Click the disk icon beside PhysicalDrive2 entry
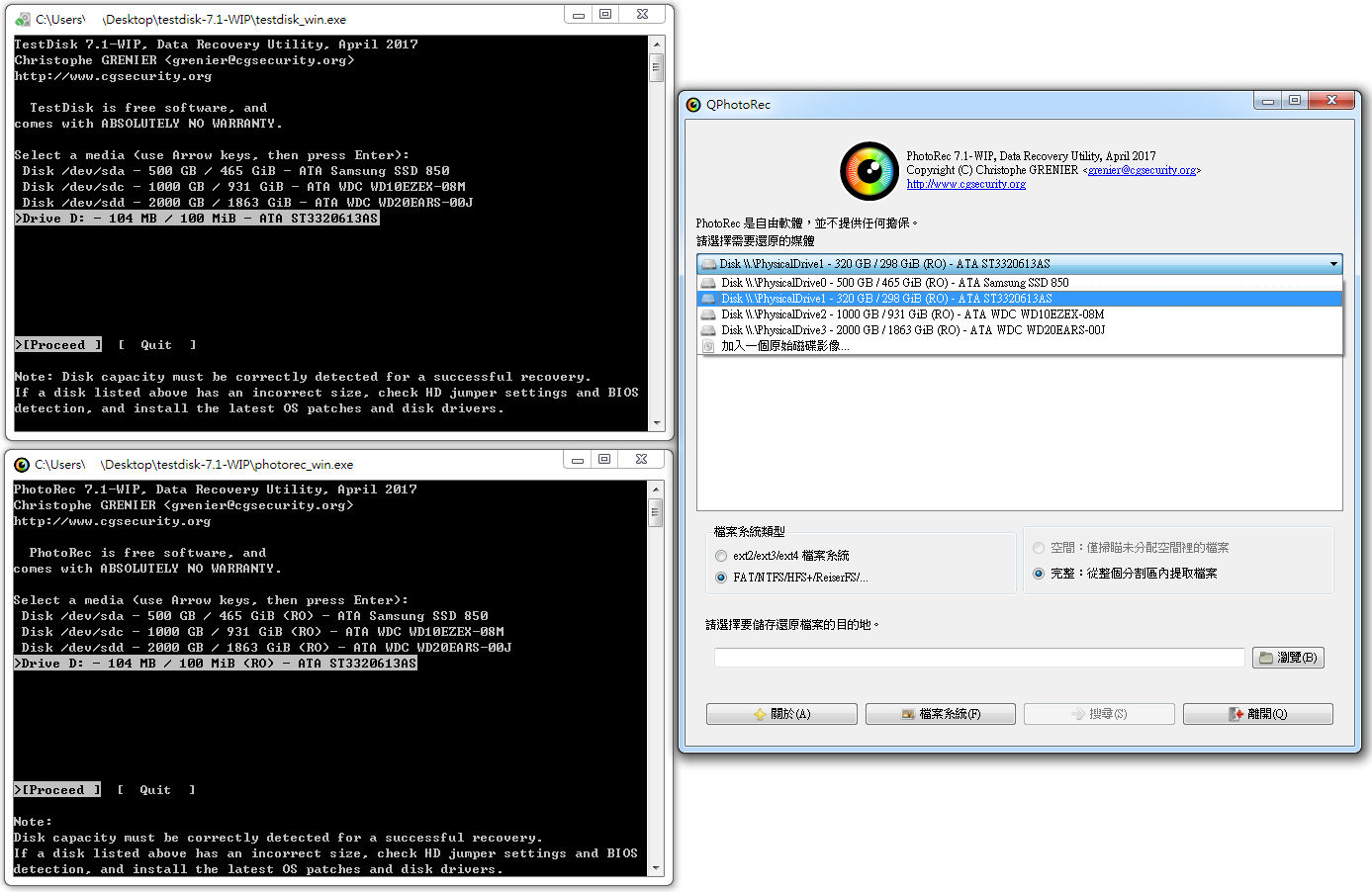The width and height of the screenshot is (1372, 892). 708,314
